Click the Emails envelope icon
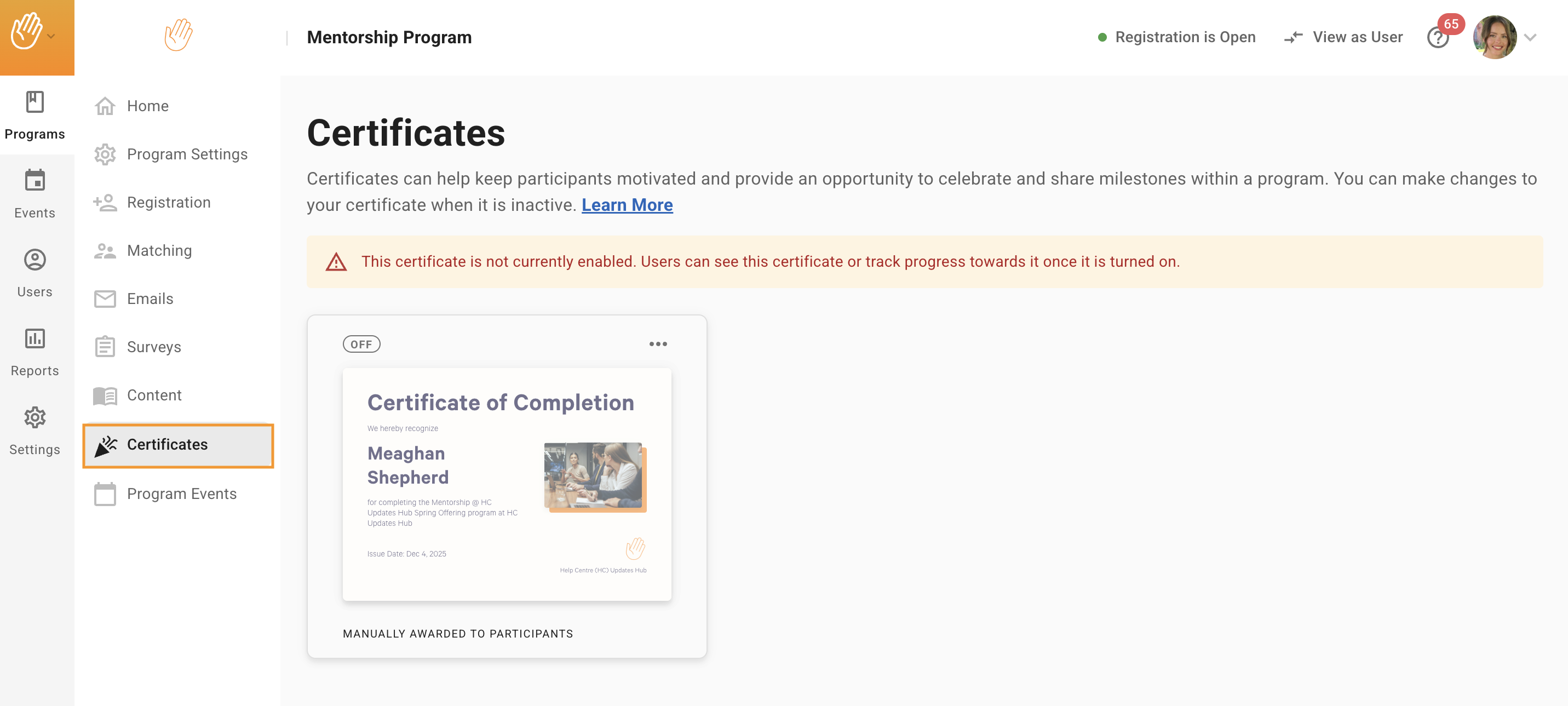The image size is (1568, 706). 105,299
